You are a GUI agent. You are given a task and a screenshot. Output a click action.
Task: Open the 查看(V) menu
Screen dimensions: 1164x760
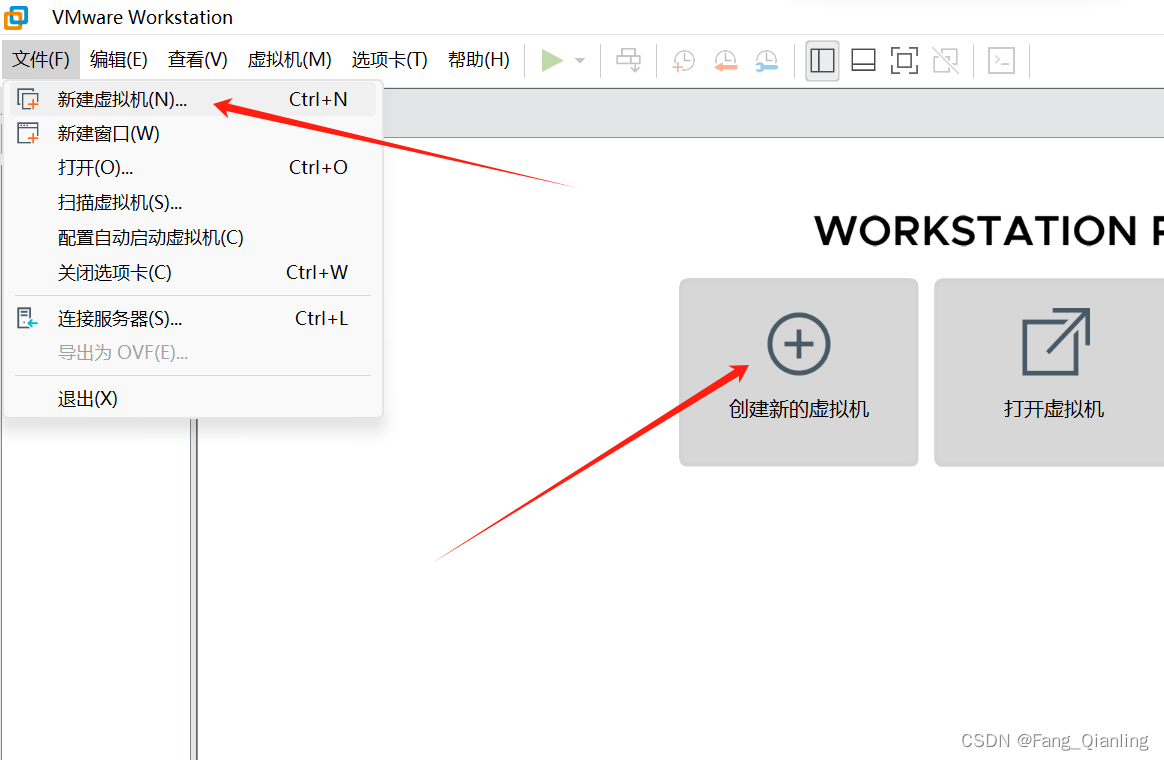(x=197, y=59)
